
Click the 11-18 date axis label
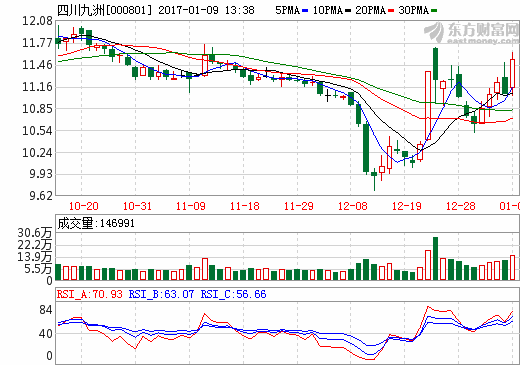click(245, 206)
